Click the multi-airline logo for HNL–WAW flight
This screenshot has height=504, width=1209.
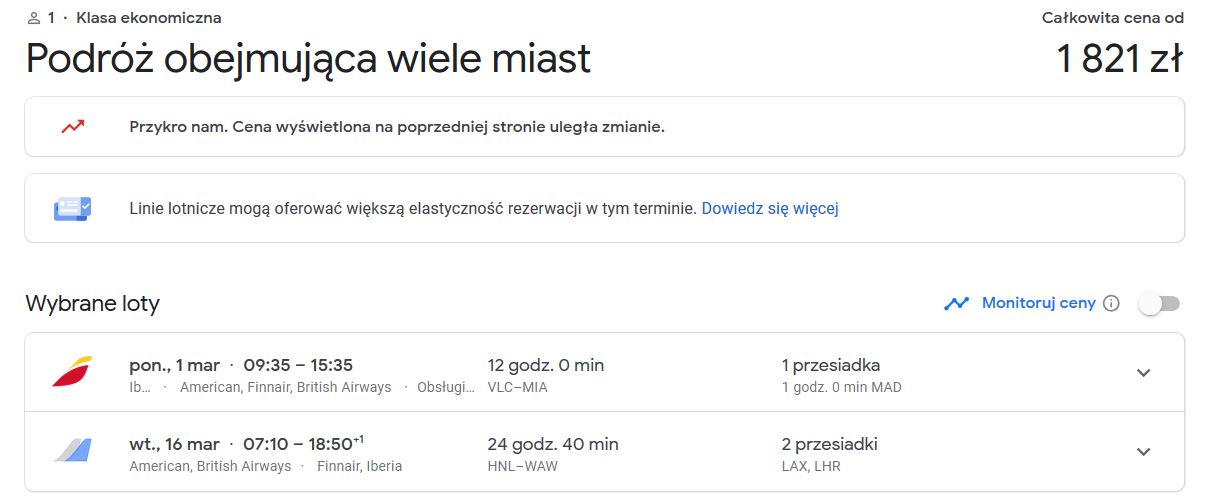tap(72, 451)
